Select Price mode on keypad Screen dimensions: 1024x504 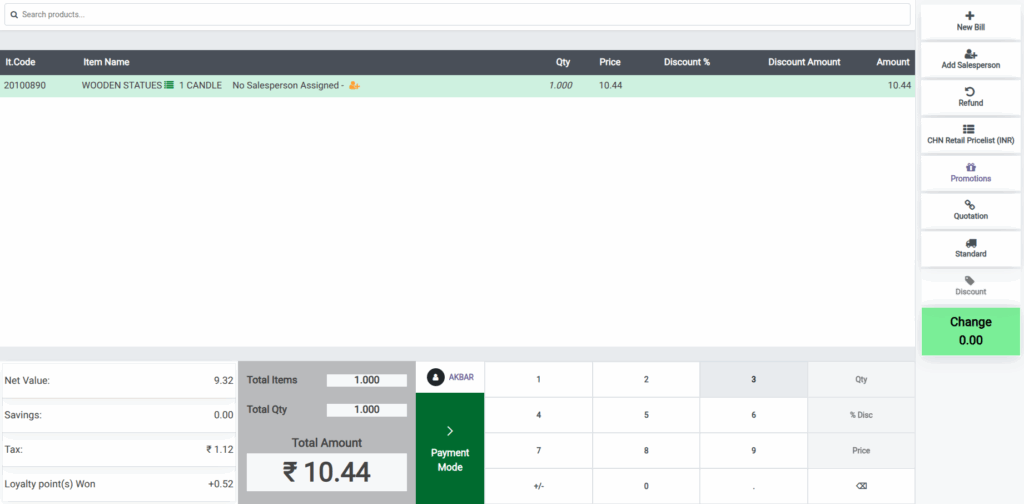point(861,450)
